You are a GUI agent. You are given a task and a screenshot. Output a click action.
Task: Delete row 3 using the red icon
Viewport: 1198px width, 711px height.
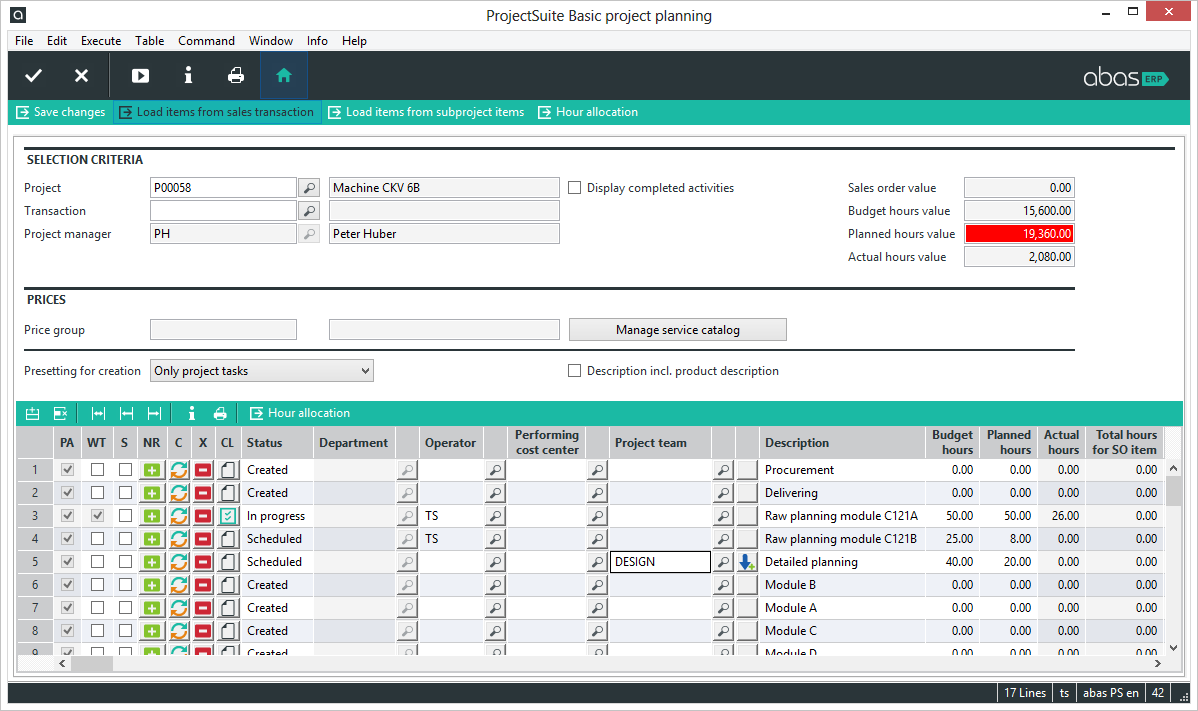202,515
